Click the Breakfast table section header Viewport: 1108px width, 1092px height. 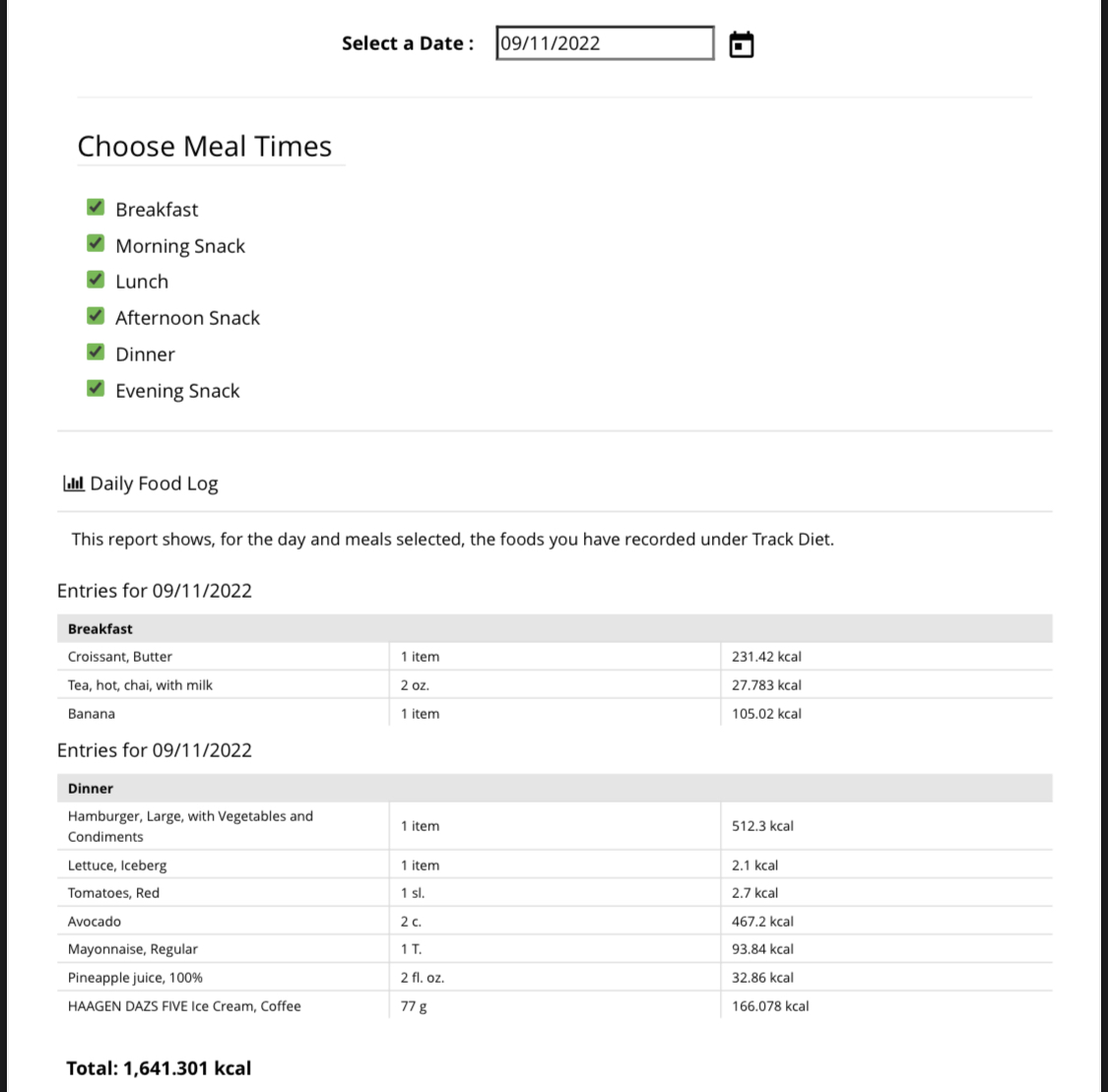click(x=100, y=628)
